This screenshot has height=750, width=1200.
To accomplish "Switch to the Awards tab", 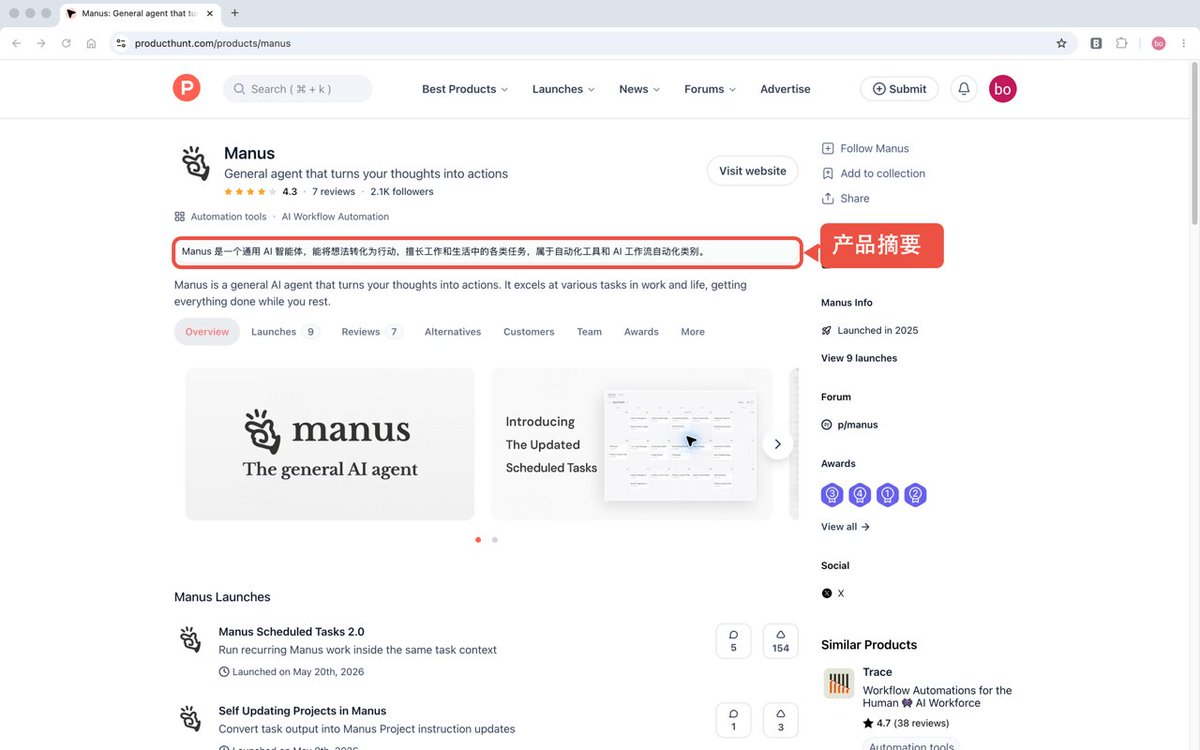I will pos(641,332).
